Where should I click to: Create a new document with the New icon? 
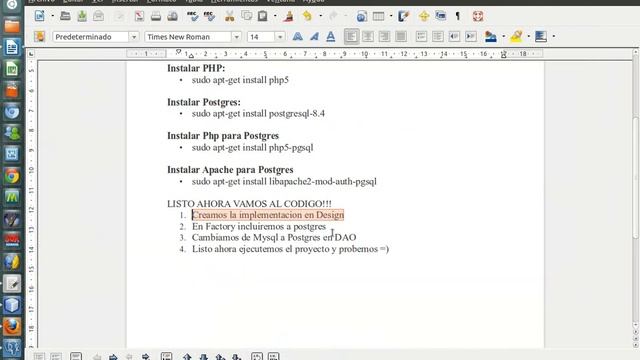point(40,16)
